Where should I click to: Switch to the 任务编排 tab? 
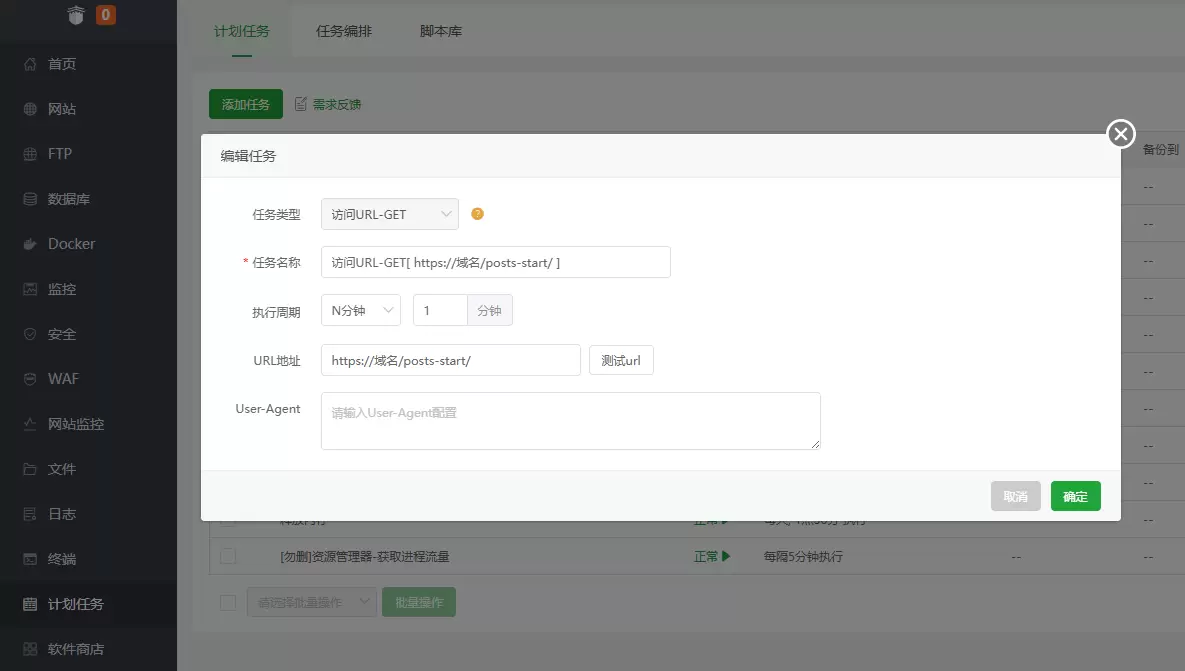click(x=344, y=31)
